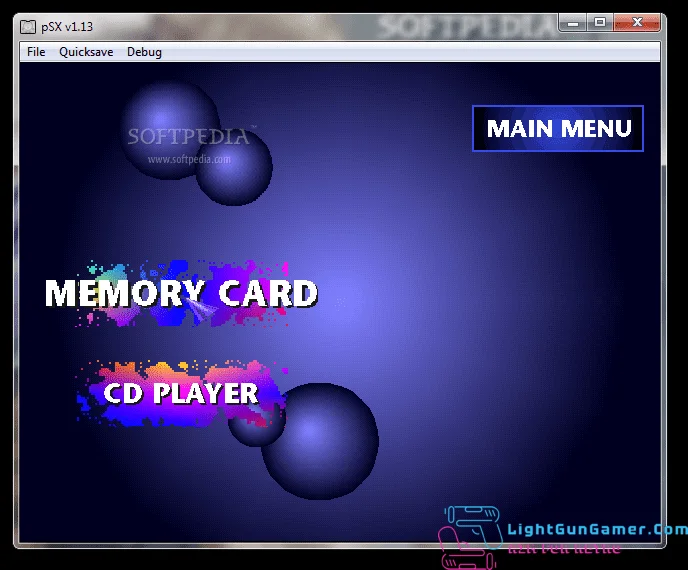688x570 pixels.
Task: Minimize the pSX window
Action: click(574, 22)
